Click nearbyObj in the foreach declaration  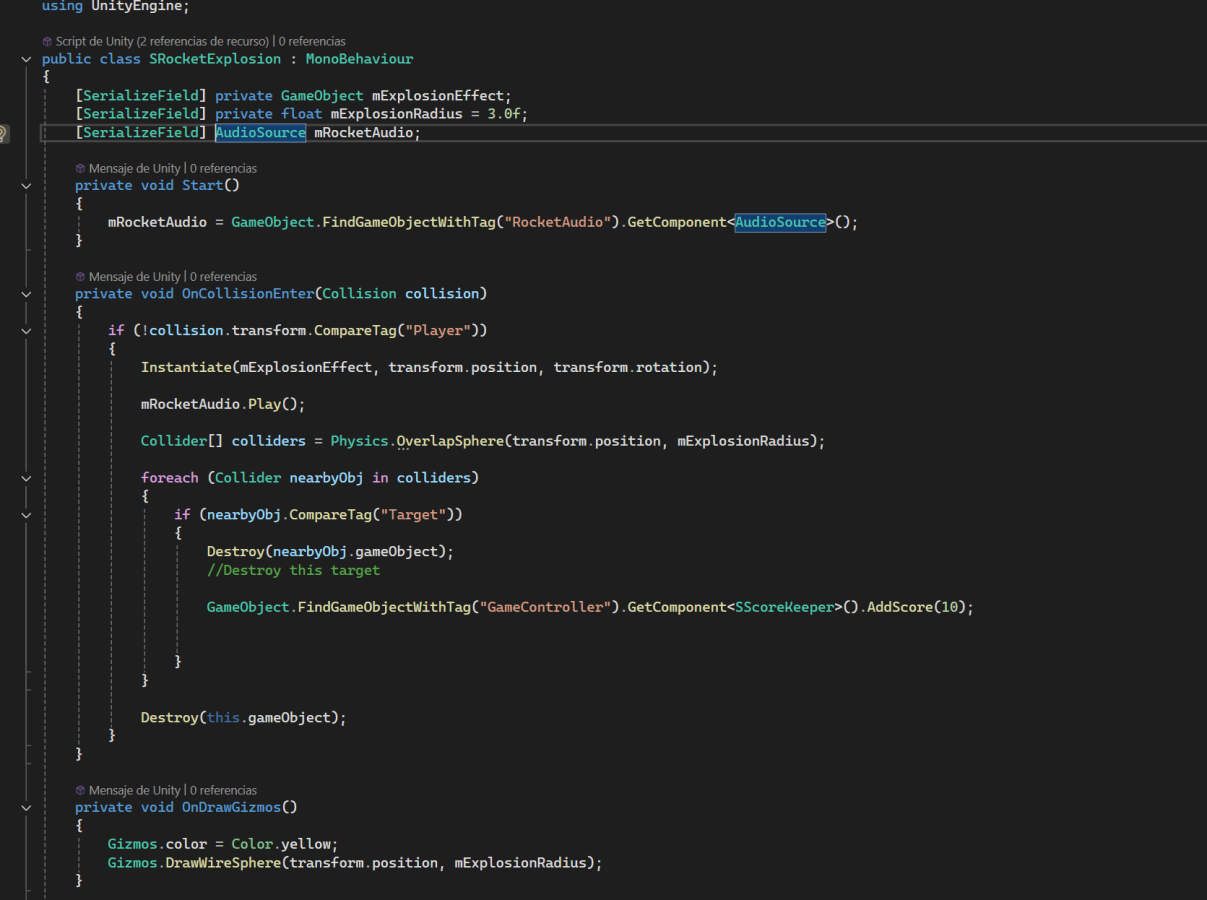327,478
